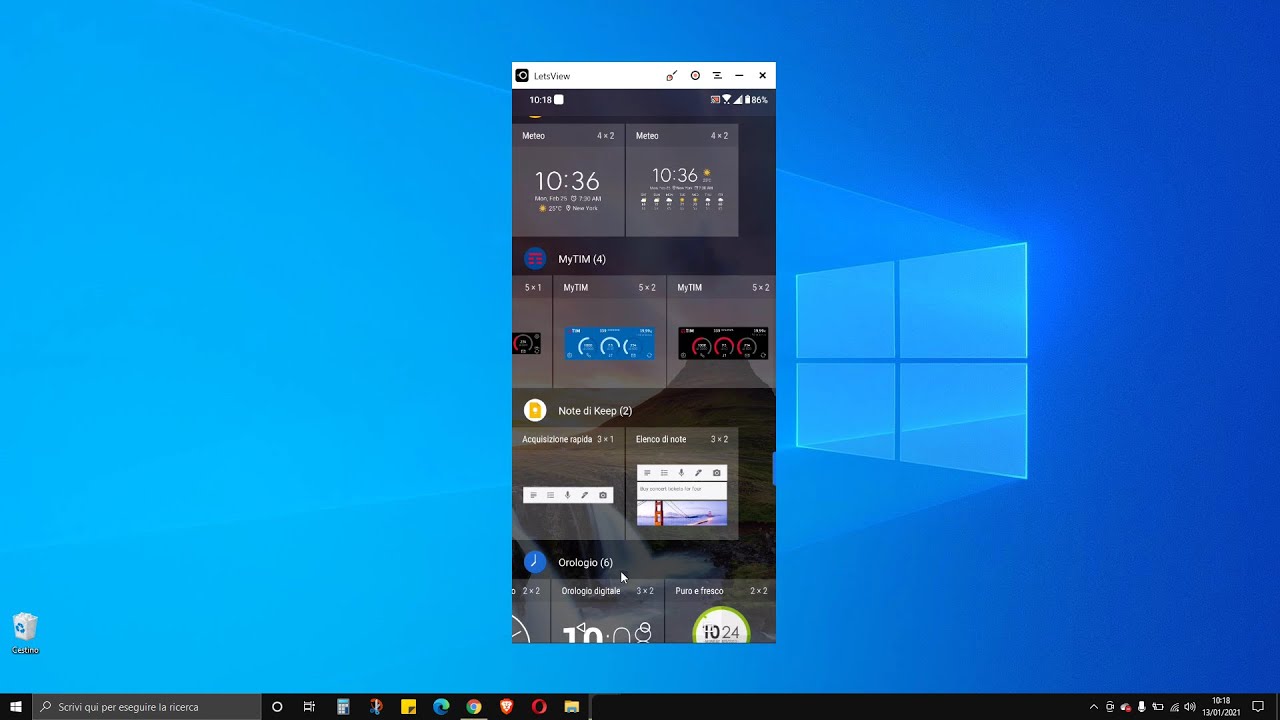Launch Google Chrome from the taskbar

tap(474, 707)
